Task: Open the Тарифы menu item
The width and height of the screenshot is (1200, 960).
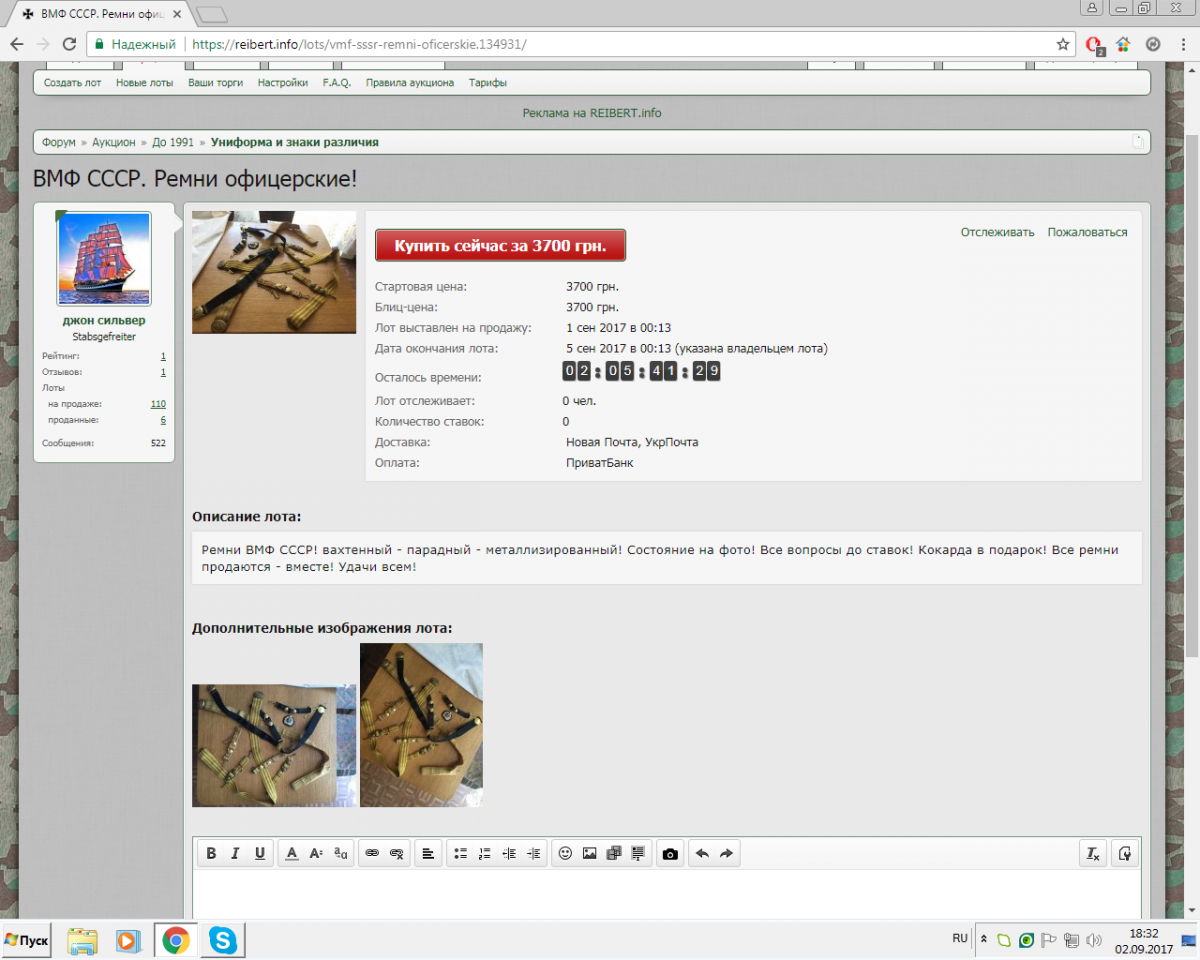Action: 488,83
